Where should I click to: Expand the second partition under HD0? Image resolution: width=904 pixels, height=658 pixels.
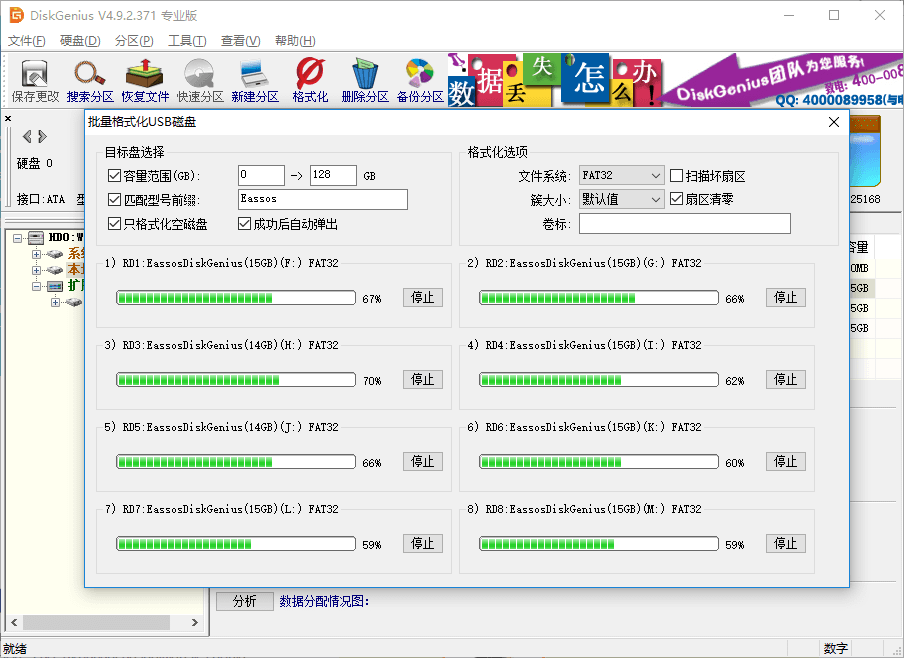coord(36,270)
